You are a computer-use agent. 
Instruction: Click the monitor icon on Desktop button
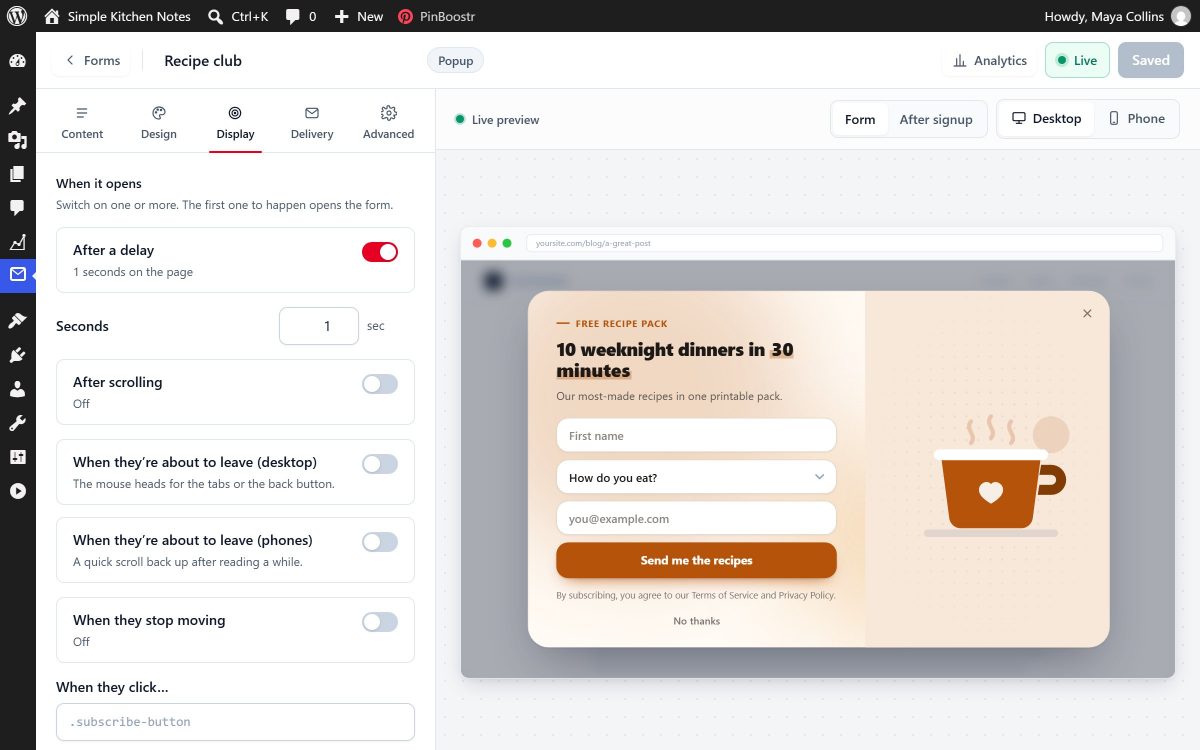coord(1019,118)
